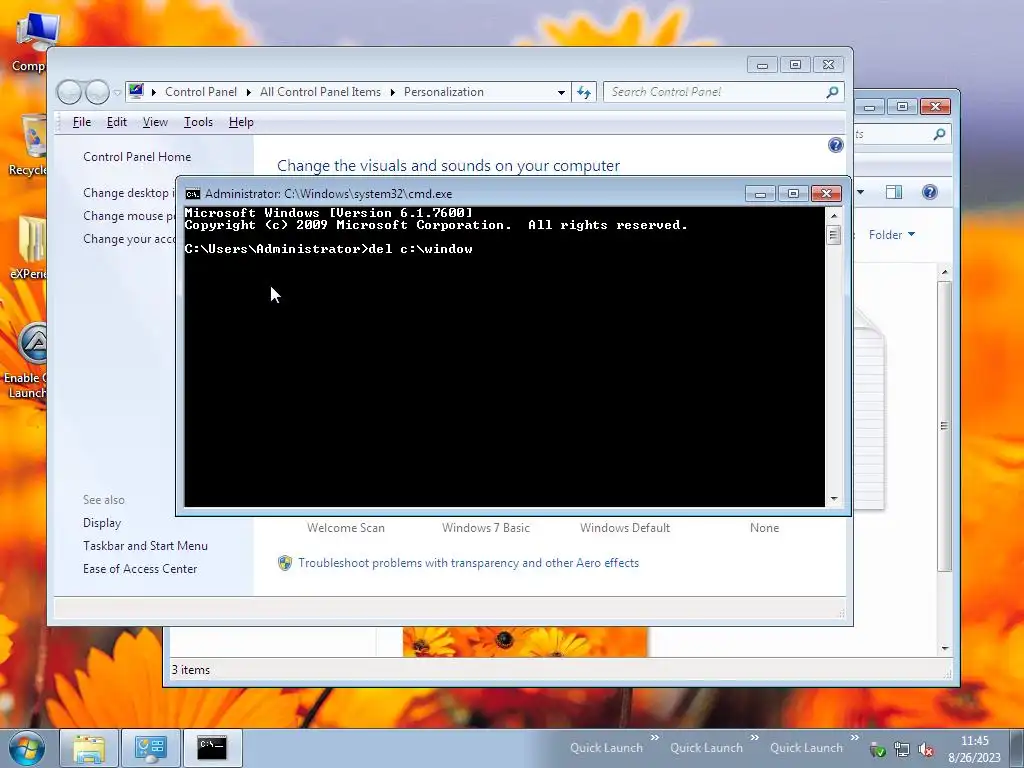Open the File menu in Personalization window
The width and height of the screenshot is (1024, 768).
click(82, 122)
